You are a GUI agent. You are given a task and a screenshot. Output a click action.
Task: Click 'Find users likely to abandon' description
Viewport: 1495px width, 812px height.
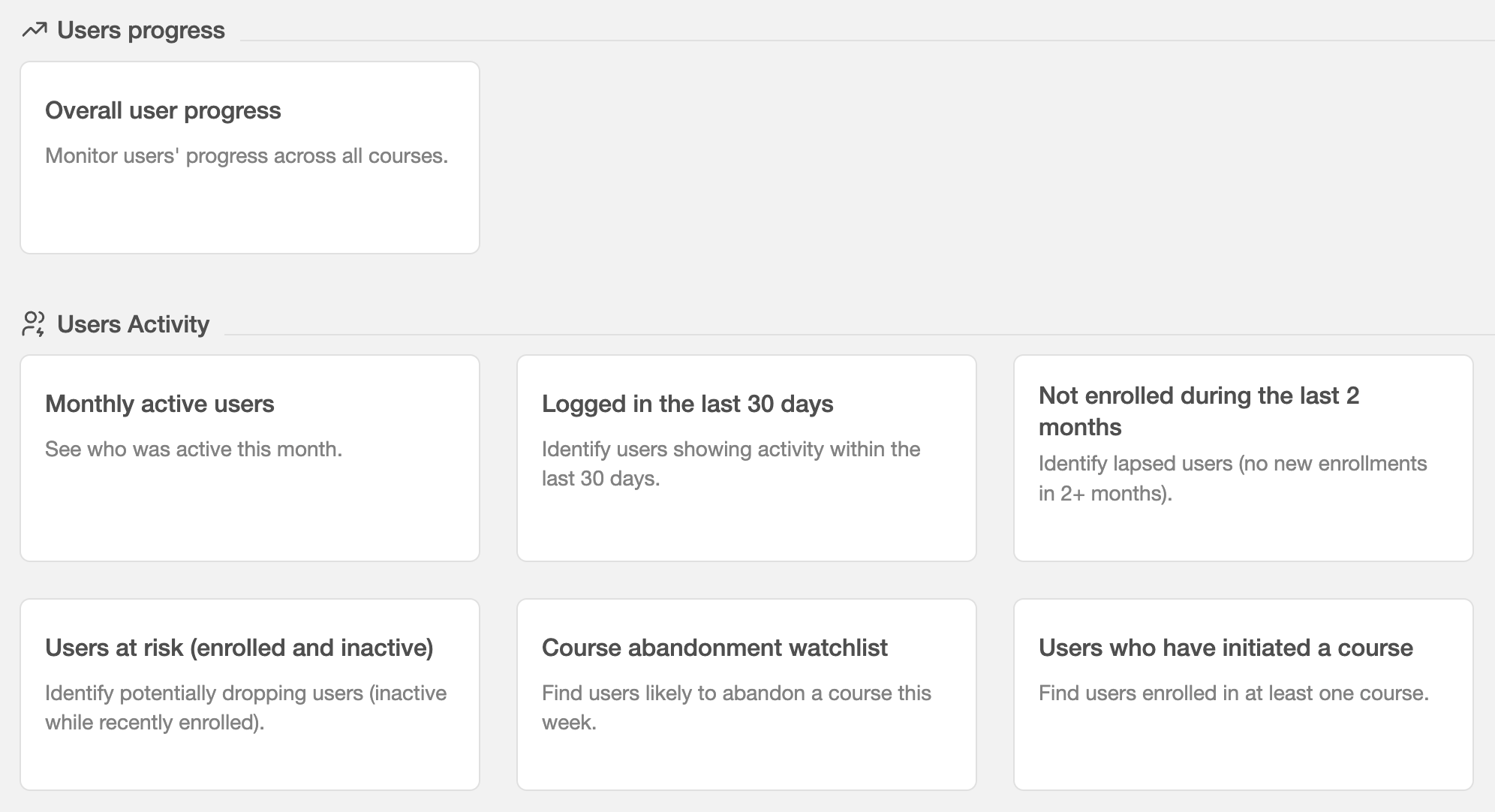(736, 708)
